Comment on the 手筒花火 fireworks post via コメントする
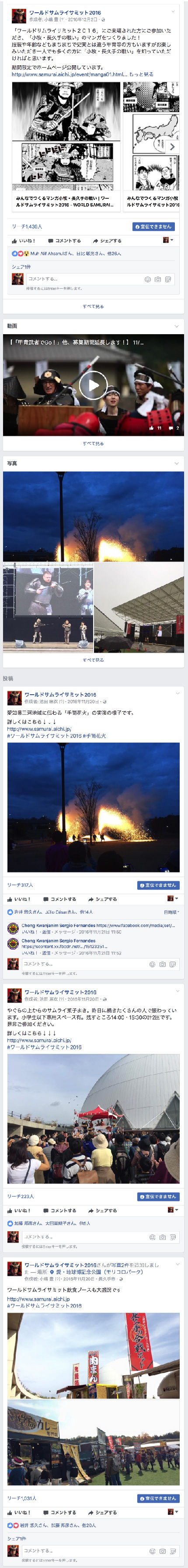The image size is (188, 1568). tap(59, 899)
